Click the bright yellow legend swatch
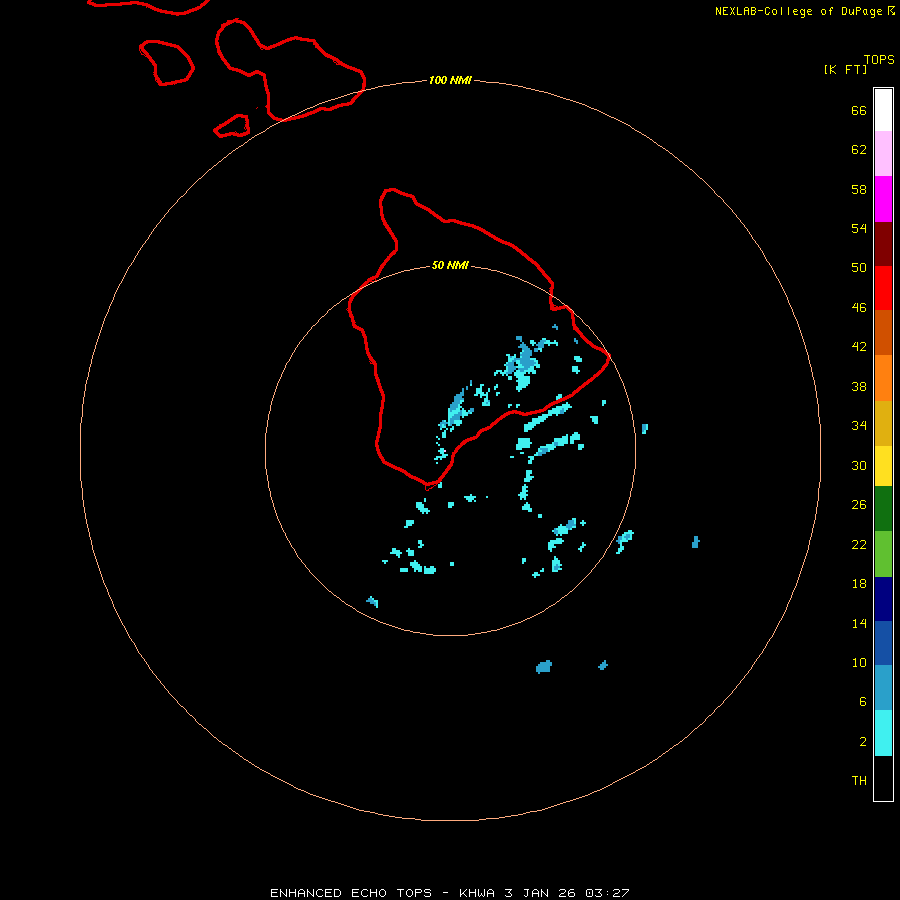The width and height of the screenshot is (900, 900). coord(883,466)
